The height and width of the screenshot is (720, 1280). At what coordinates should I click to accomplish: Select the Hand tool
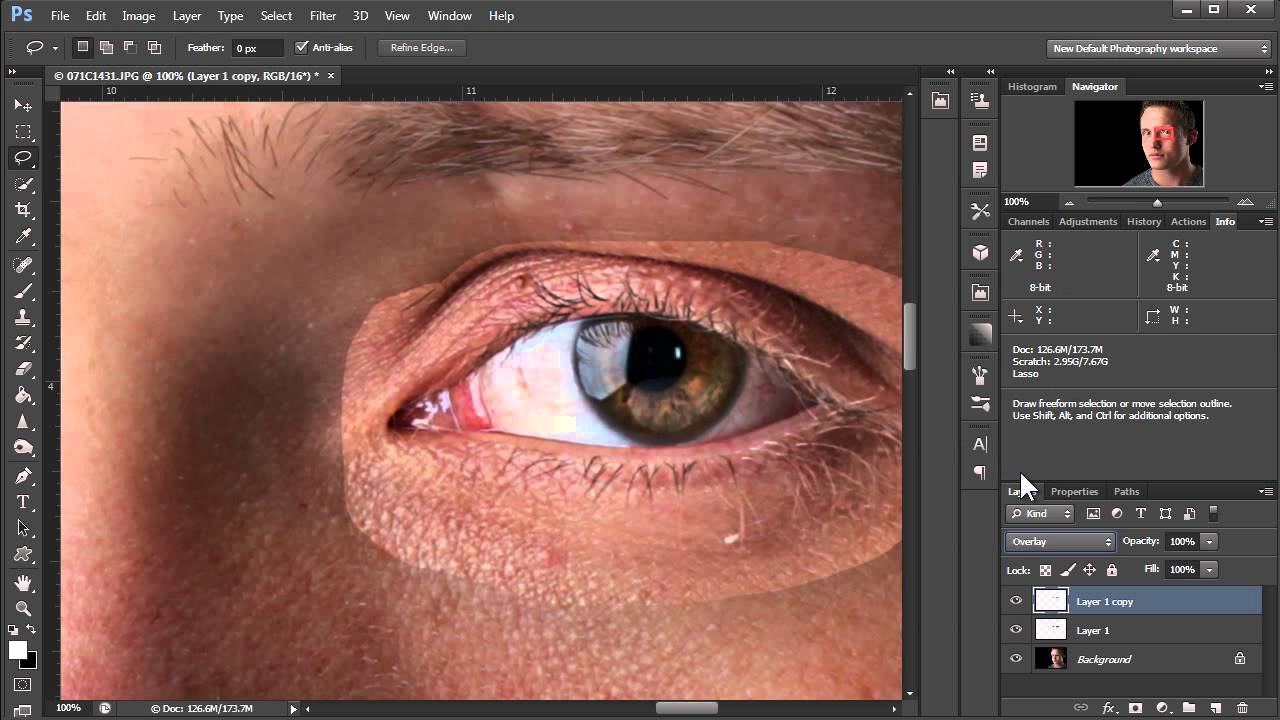pyautogui.click(x=23, y=583)
